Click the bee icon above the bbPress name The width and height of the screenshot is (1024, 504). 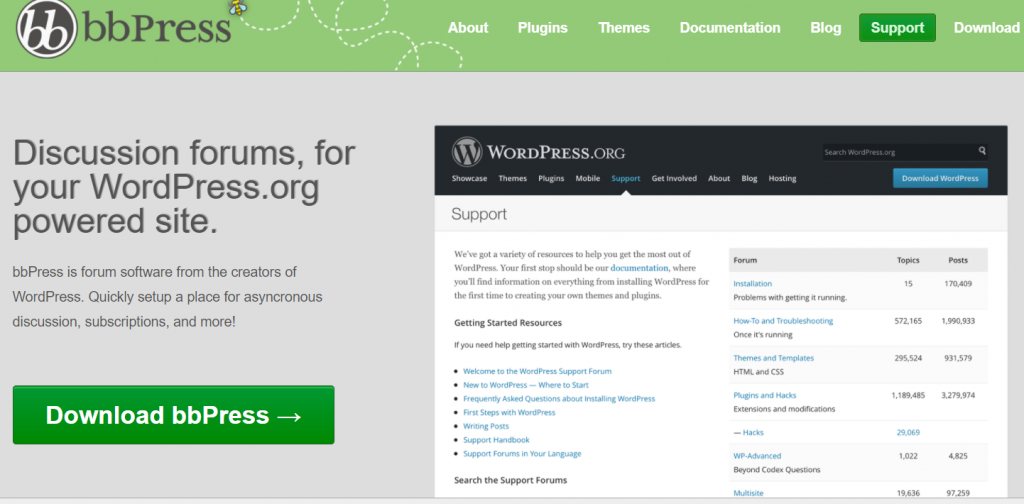[237, 7]
